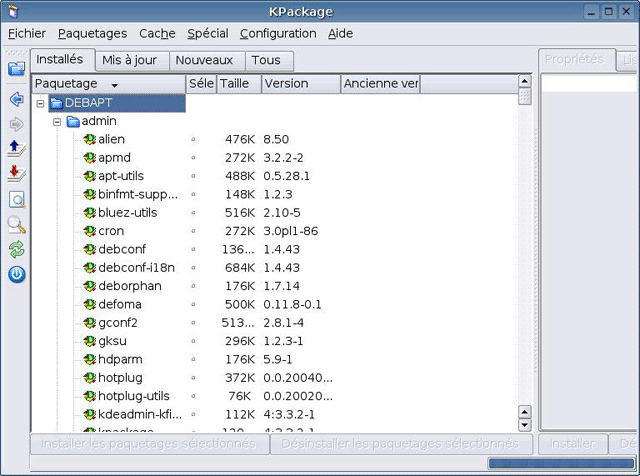Select the deborphan package name
Image resolution: width=640 pixels, height=476 pixels.
[130, 286]
